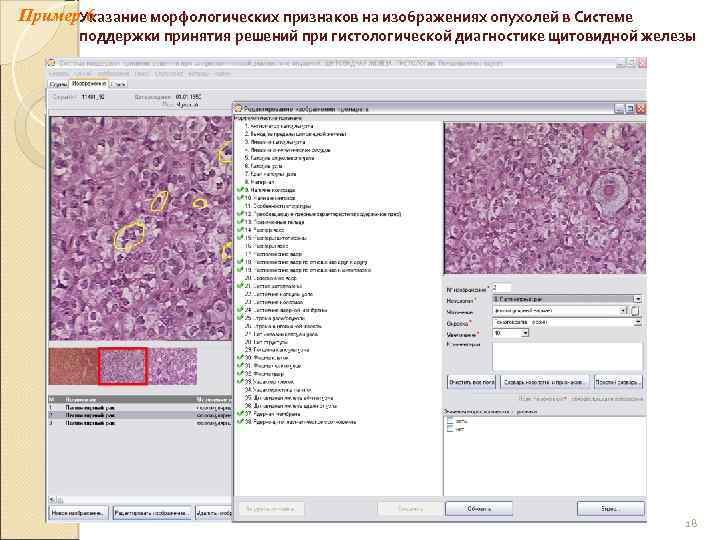This screenshot has height=540, width=720.
Task: Select table row 3 'Папиллярный рак'
Action: 140,423
